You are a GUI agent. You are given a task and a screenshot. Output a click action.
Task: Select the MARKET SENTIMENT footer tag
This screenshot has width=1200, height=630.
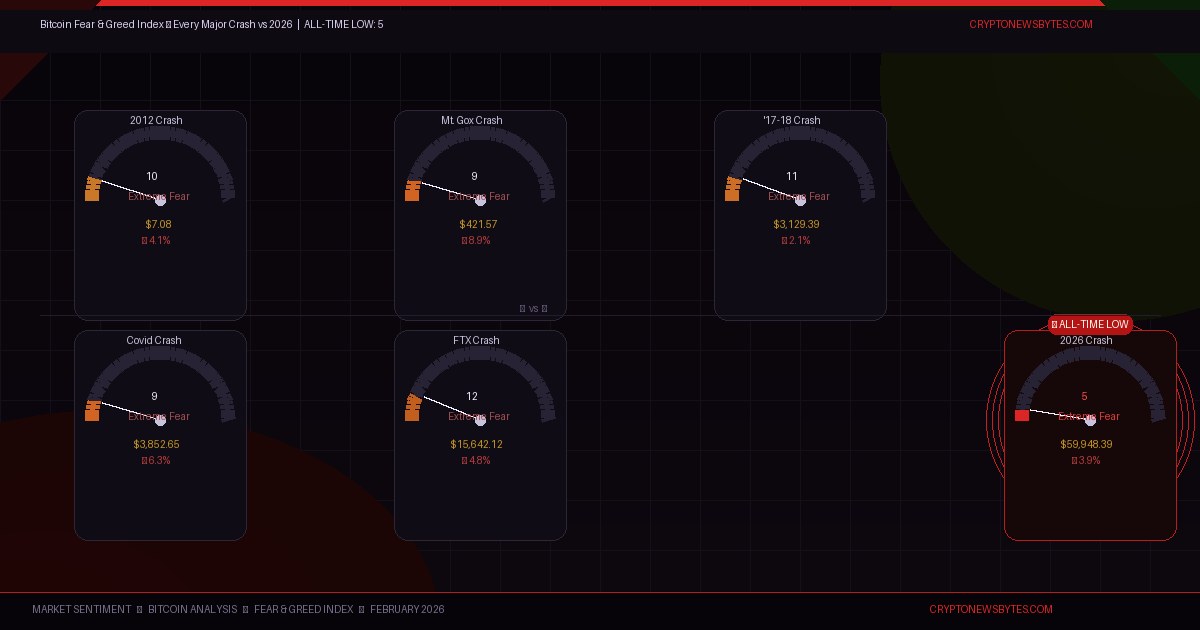coord(81,609)
